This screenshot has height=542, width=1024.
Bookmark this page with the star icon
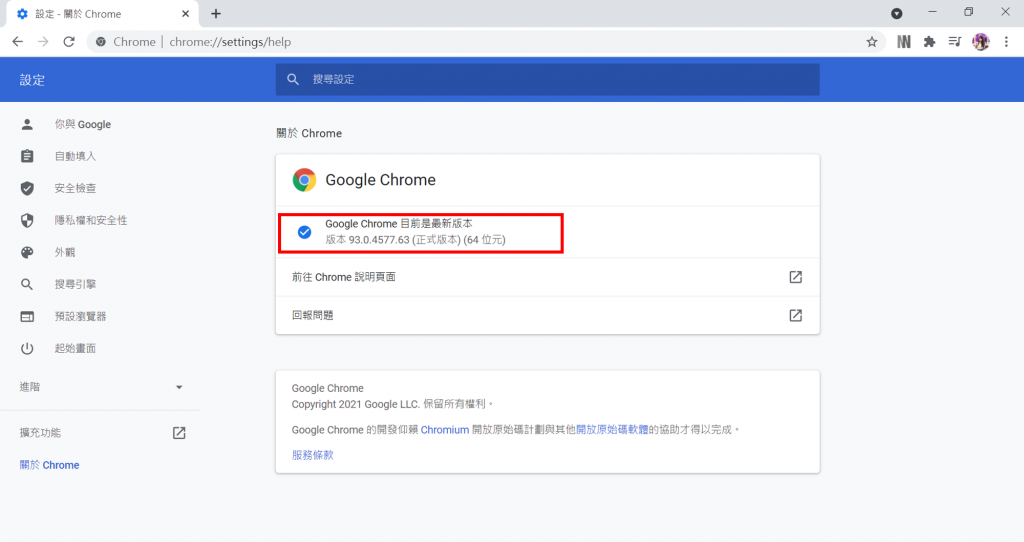pyautogui.click(x=872, y=42)
